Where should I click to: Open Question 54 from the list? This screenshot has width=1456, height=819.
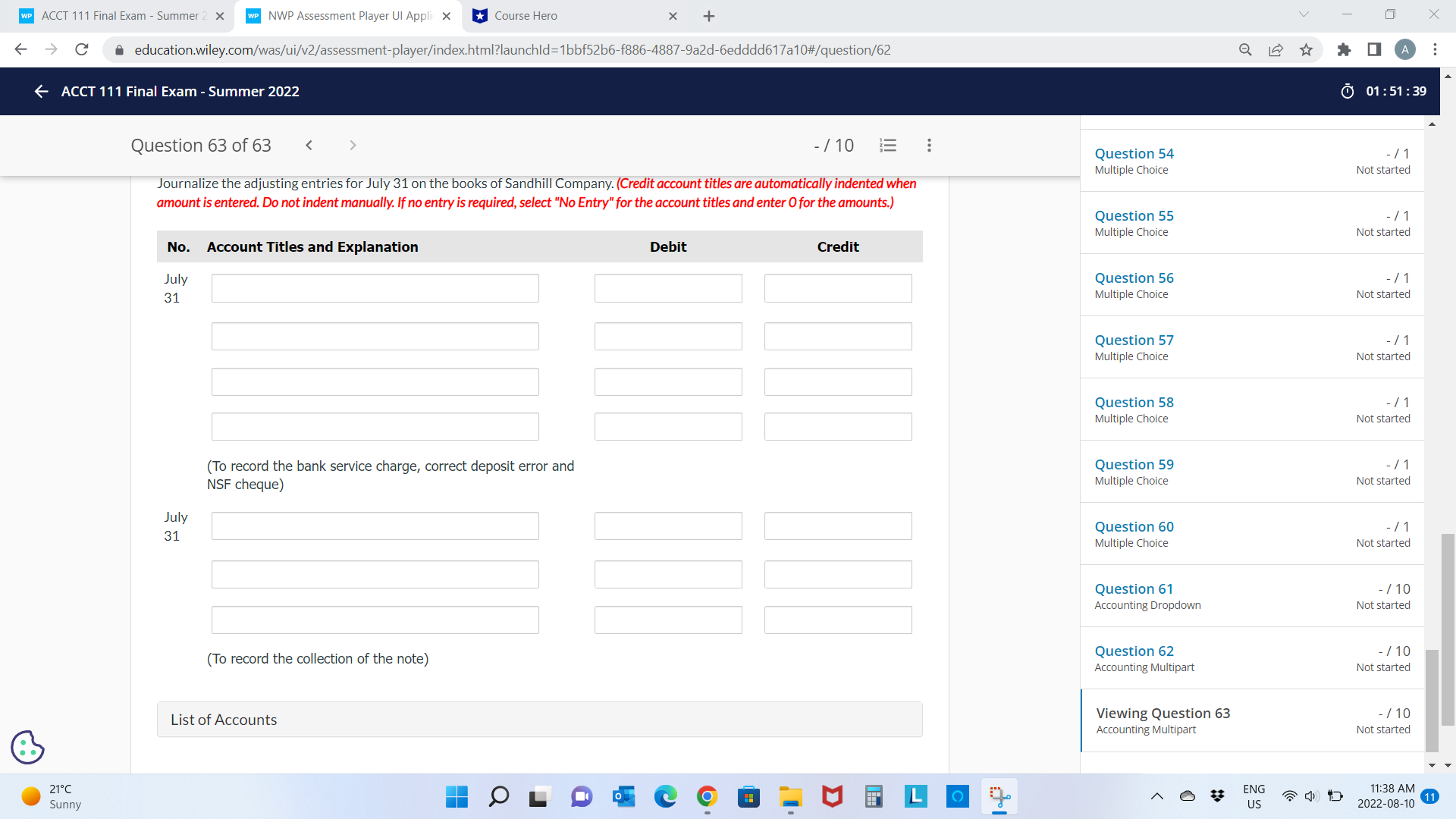pyautogui.click(x=1134, y=154)
